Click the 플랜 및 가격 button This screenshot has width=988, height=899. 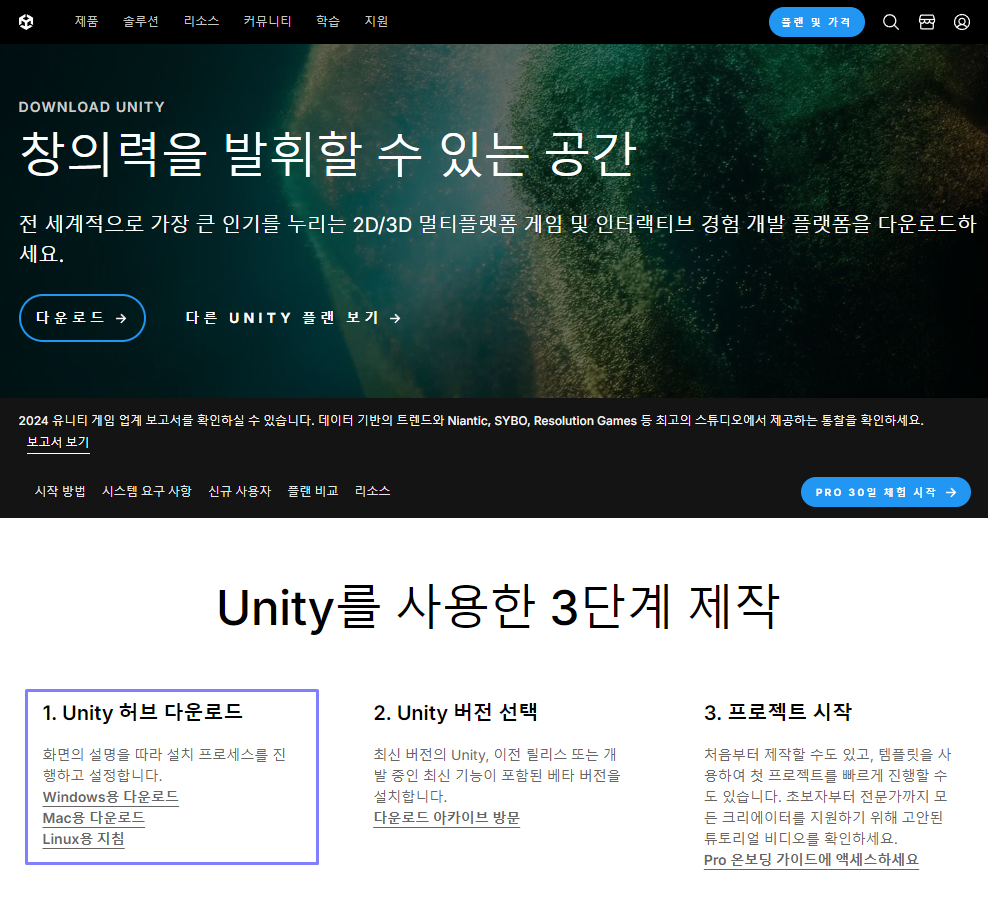coord(816,21)
